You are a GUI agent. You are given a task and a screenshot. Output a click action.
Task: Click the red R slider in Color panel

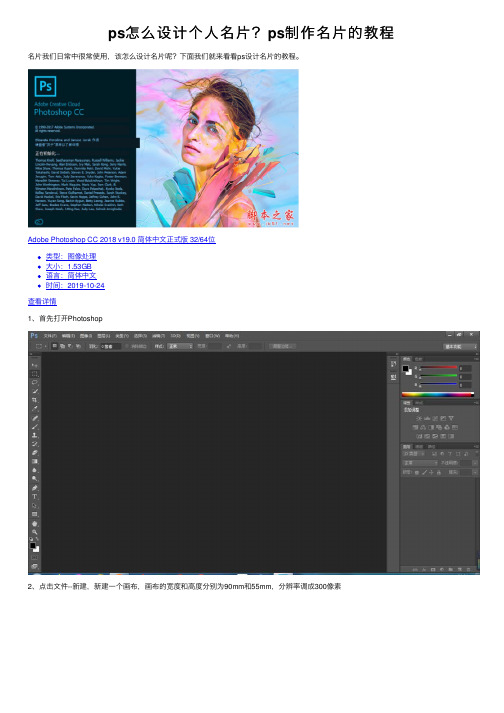click(x=438, y=367)
